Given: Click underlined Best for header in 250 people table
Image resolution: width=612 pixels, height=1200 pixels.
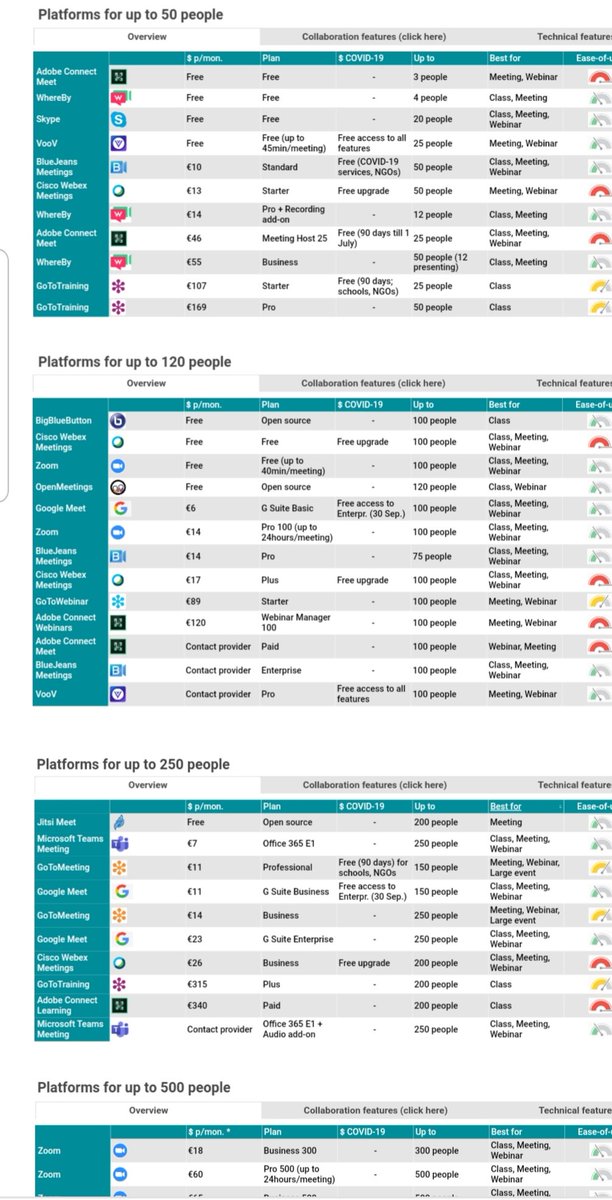Looking at the screenshot, I should point(505,806).
